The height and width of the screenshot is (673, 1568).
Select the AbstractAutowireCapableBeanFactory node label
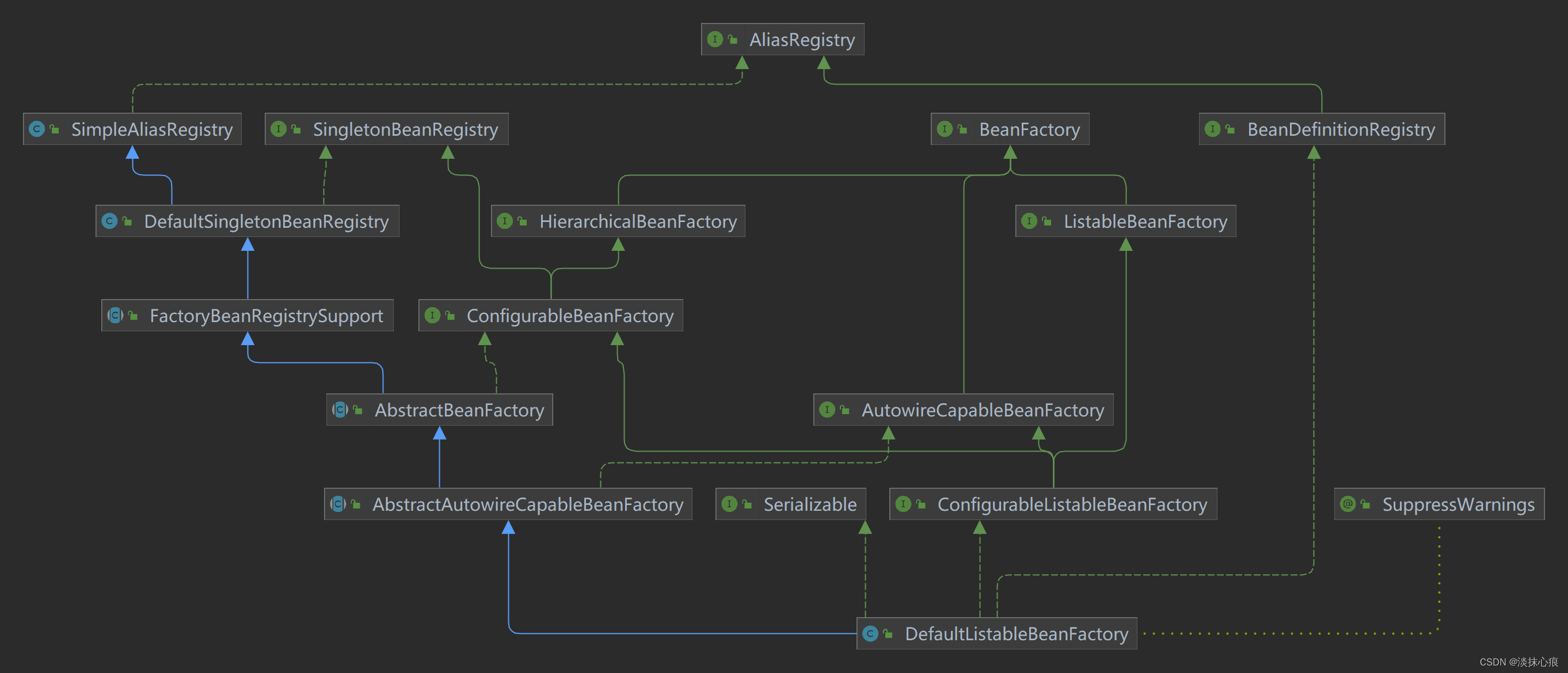[x=528, y=504]
